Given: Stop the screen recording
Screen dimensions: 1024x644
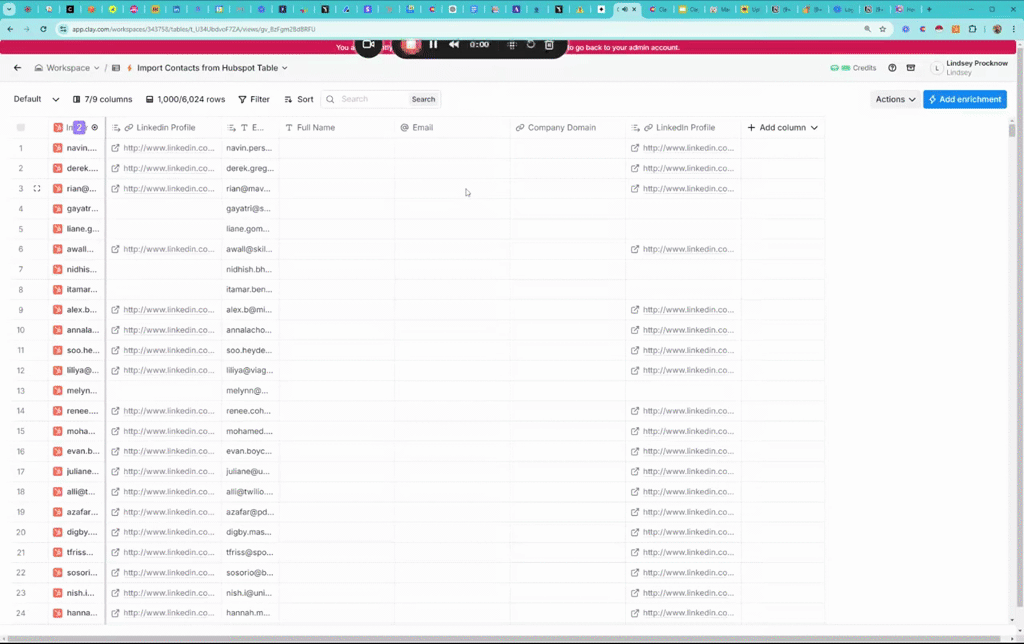Looking at the screenshot, I should [411, 45].
